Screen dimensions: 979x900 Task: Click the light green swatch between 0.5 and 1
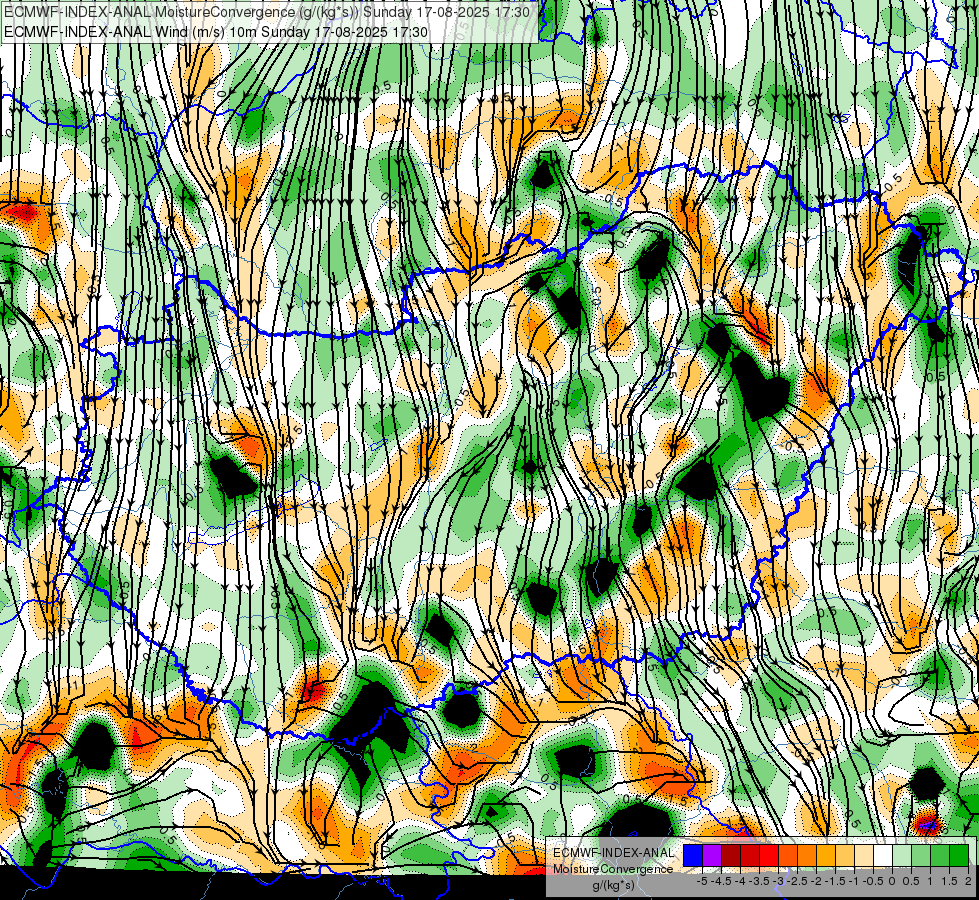point(921,856)
